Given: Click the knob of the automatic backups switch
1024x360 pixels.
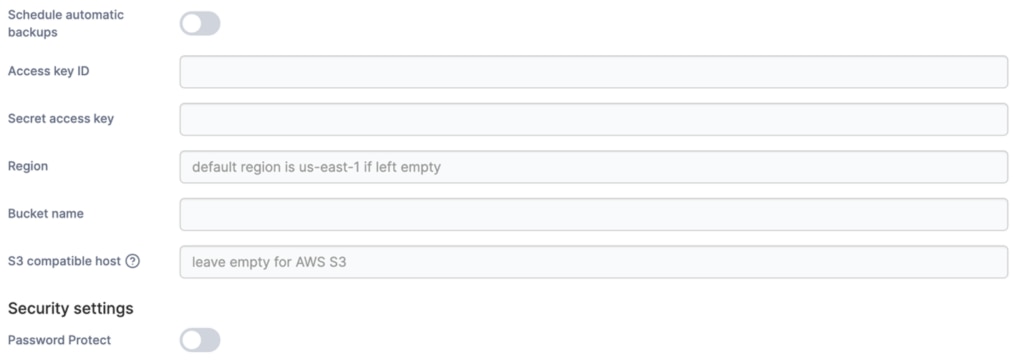Looking at the screenshot, I should (192, 24).
